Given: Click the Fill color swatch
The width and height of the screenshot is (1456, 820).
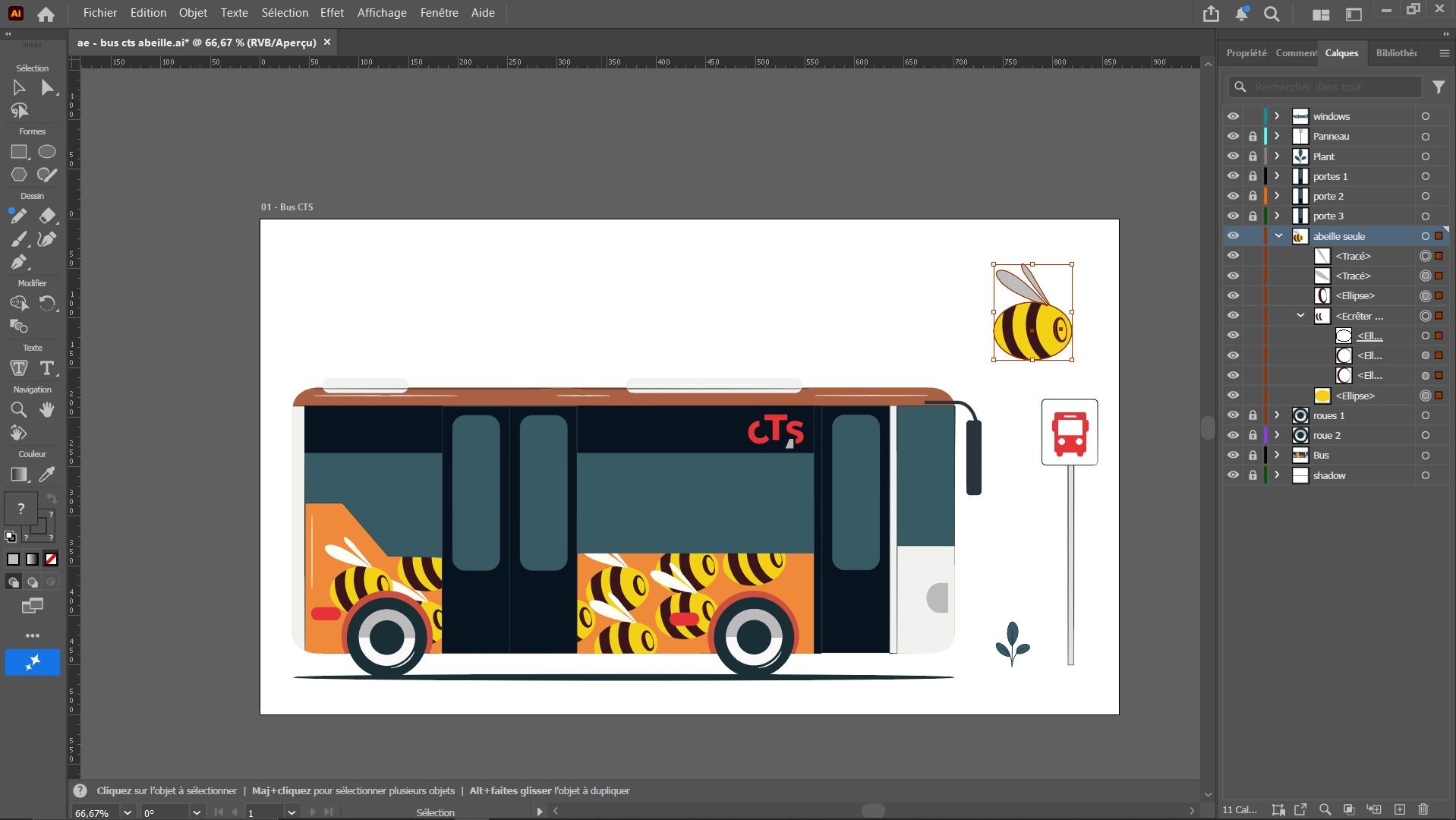Looking at the screenshot, I should (20, 509).
